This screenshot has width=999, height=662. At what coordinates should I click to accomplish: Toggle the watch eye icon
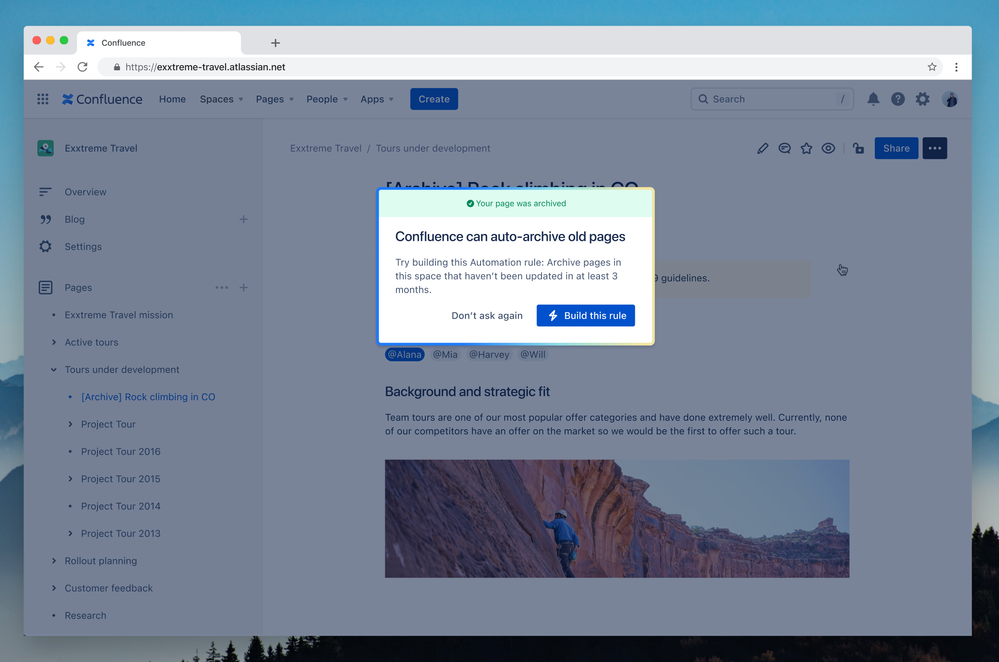[x=828, y=148]
